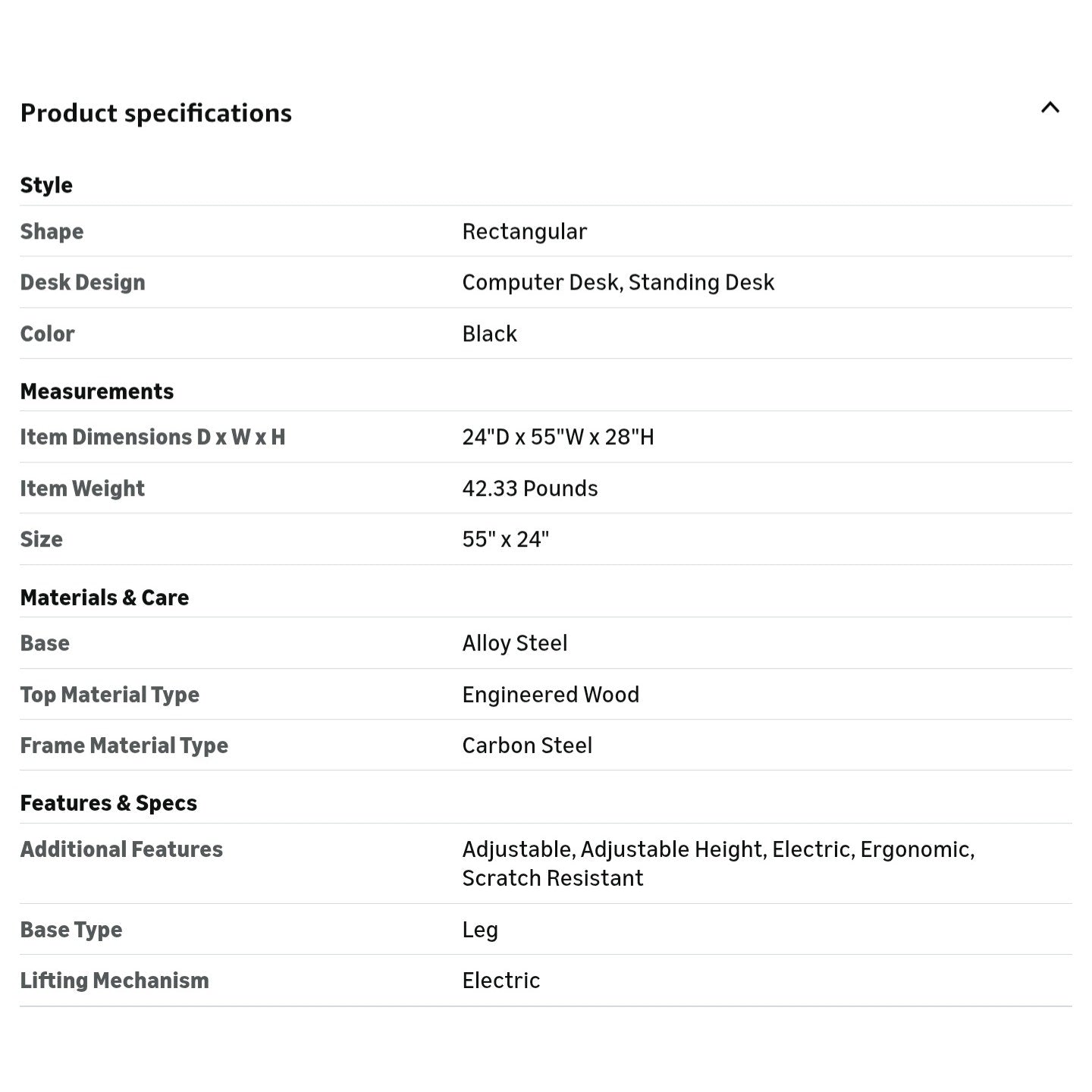Screen dimensions: 1092x1092
Task: Select Computer Desk, Standing Desk value
Action: (x=618, y=282)
